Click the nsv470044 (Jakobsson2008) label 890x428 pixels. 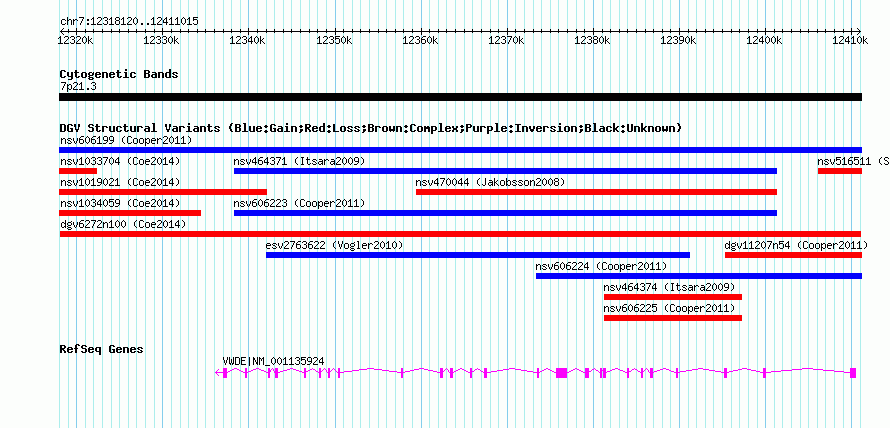point(490,182)
